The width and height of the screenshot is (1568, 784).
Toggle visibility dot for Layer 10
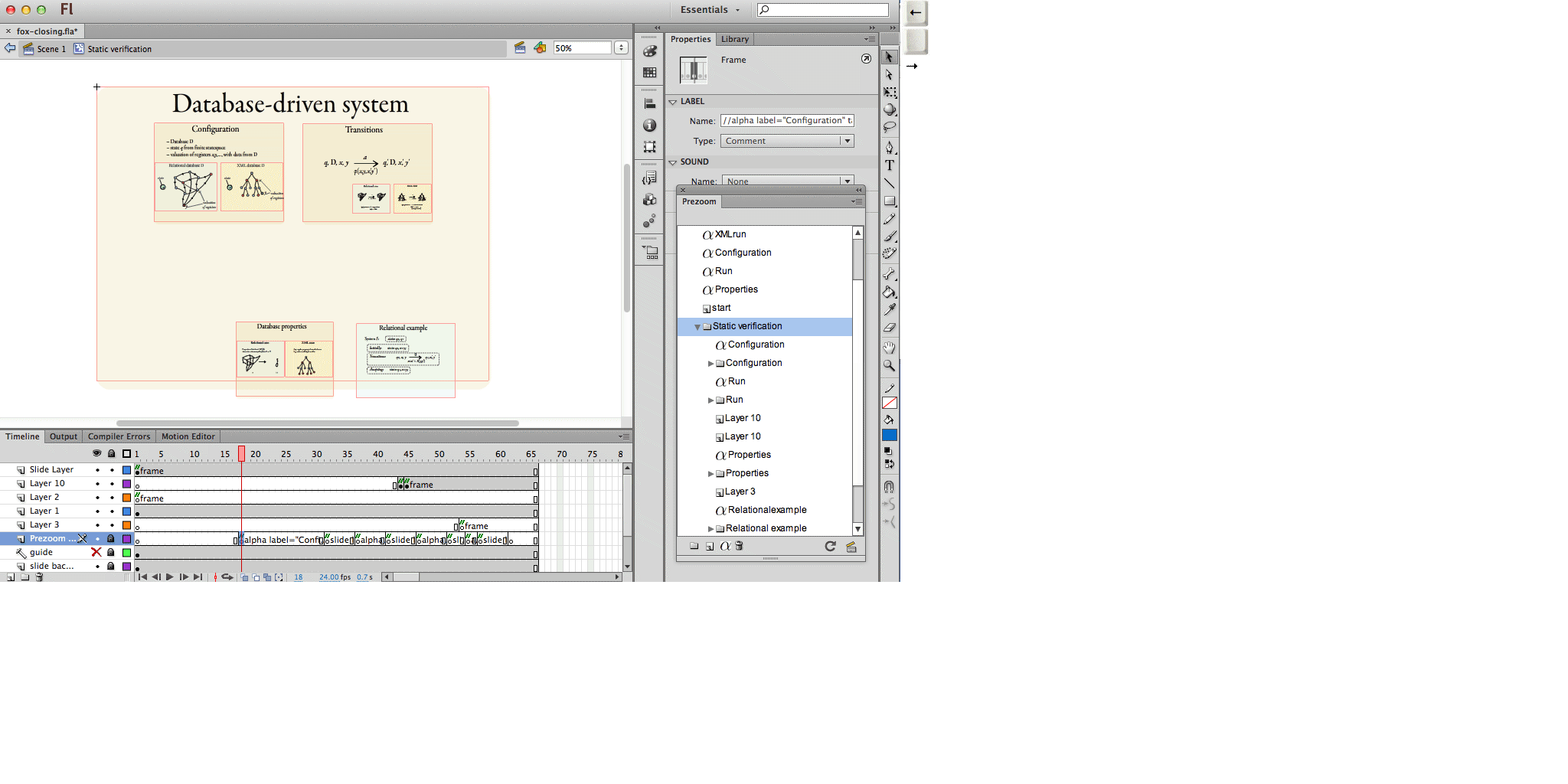click(x=97, y=484)
